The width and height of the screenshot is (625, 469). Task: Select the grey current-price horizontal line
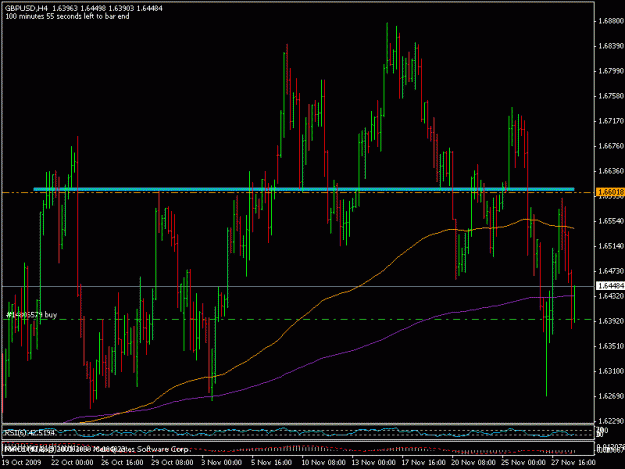point(298,287)
